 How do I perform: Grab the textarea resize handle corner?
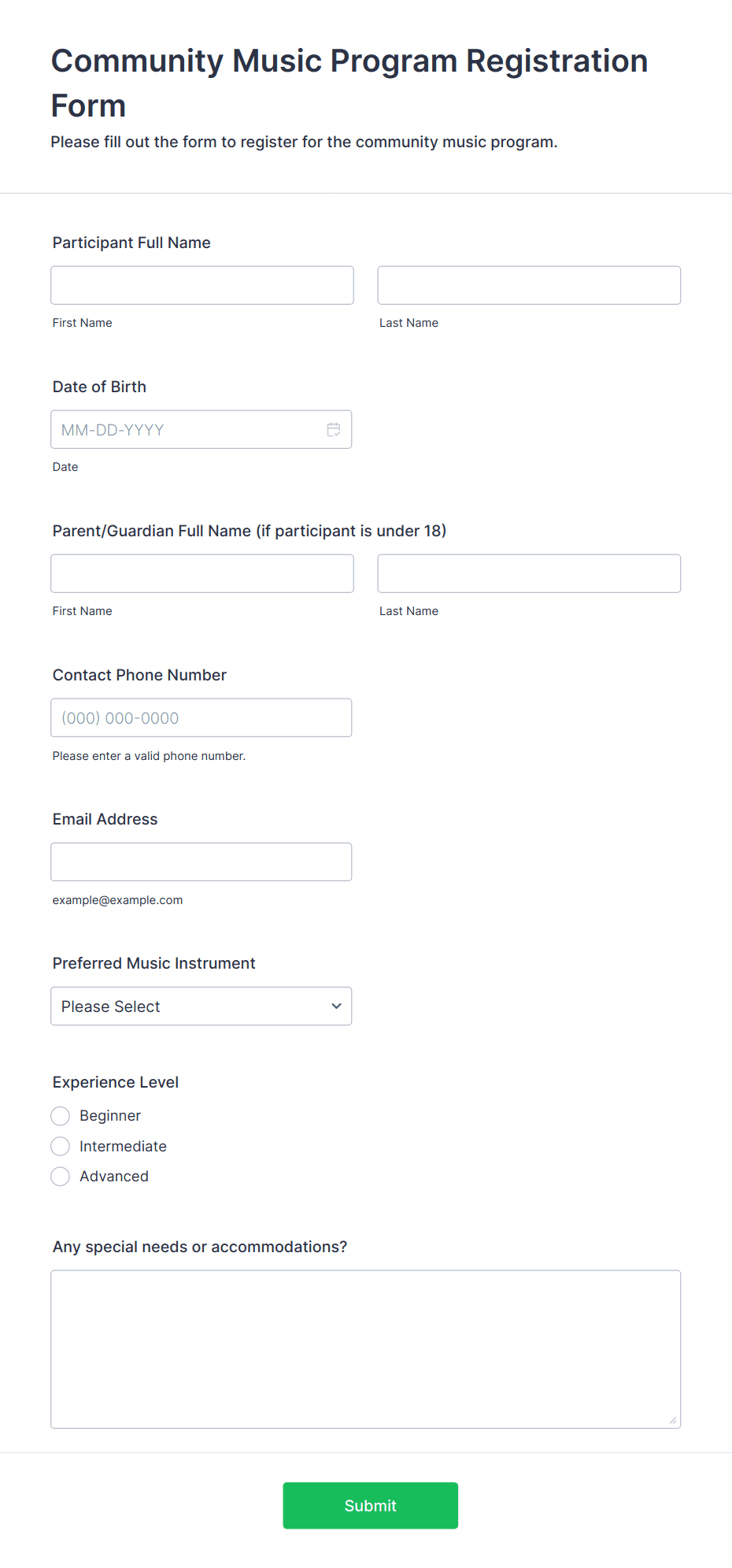(672, 1420)
